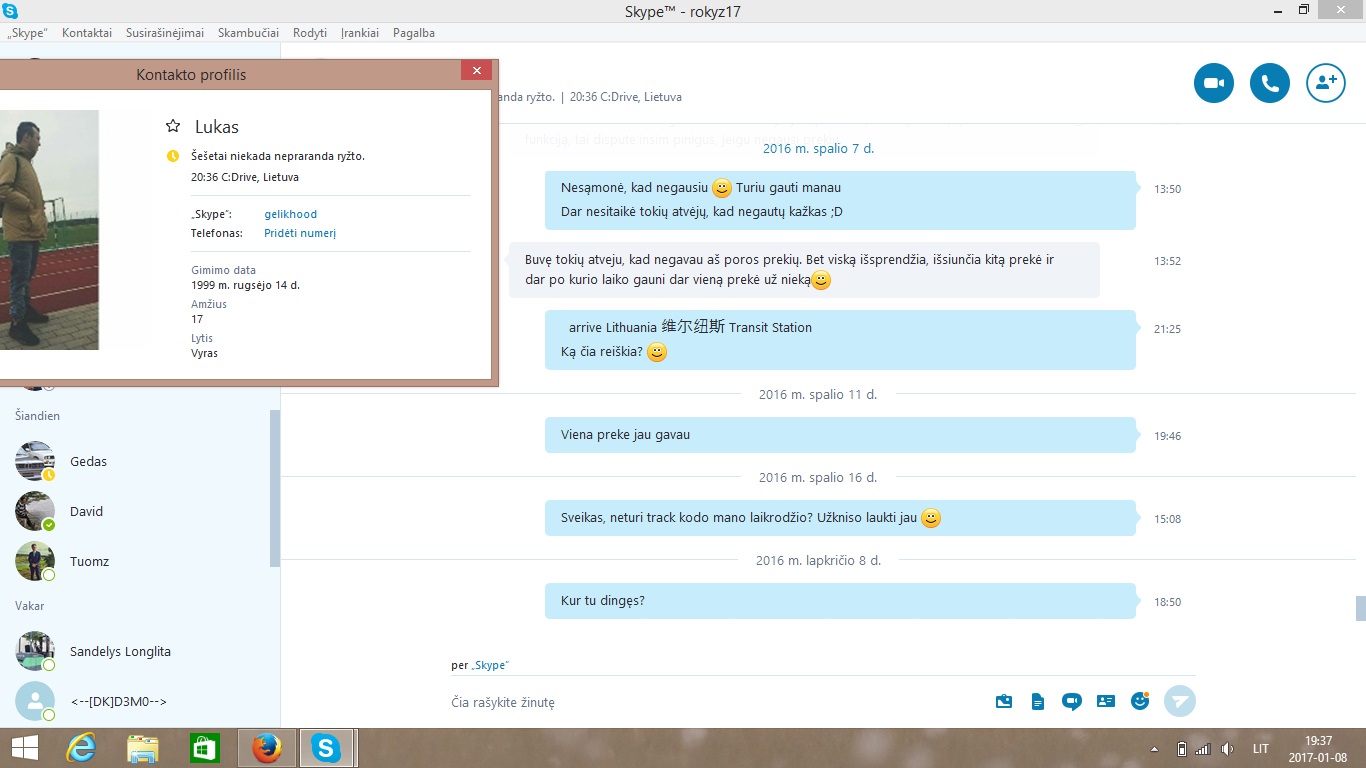
Task: Open the Susirašinėjimai menu
Action: [x=165, y=33]
